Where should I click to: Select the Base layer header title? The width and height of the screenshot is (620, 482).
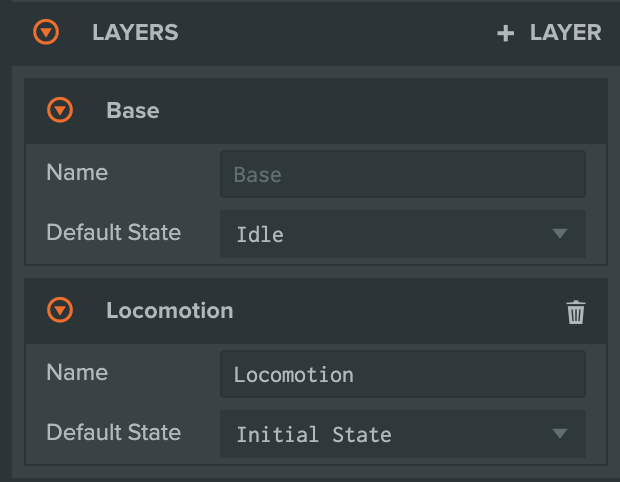(133, 110)
